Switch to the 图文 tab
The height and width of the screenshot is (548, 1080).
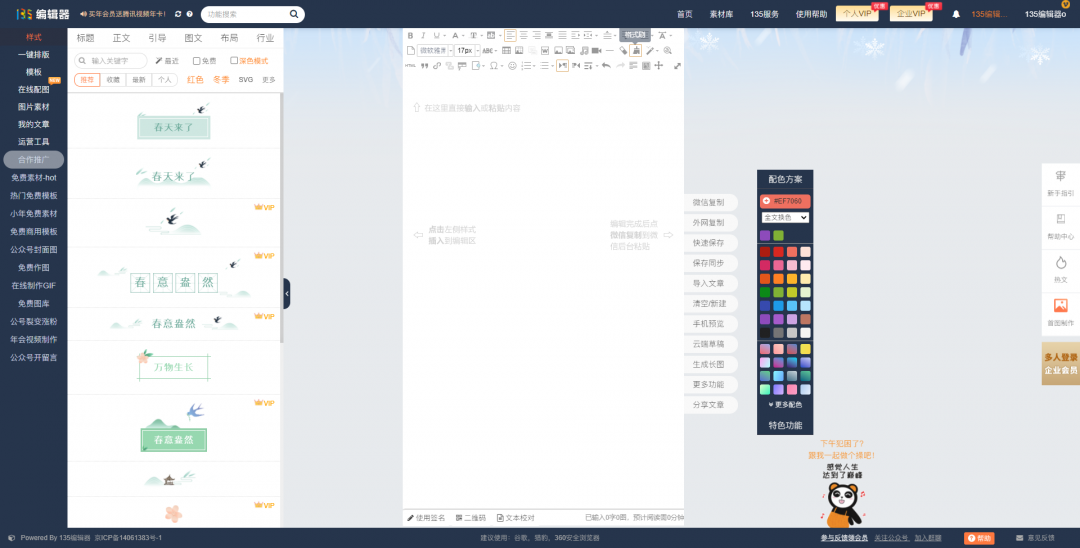point(193,38)
